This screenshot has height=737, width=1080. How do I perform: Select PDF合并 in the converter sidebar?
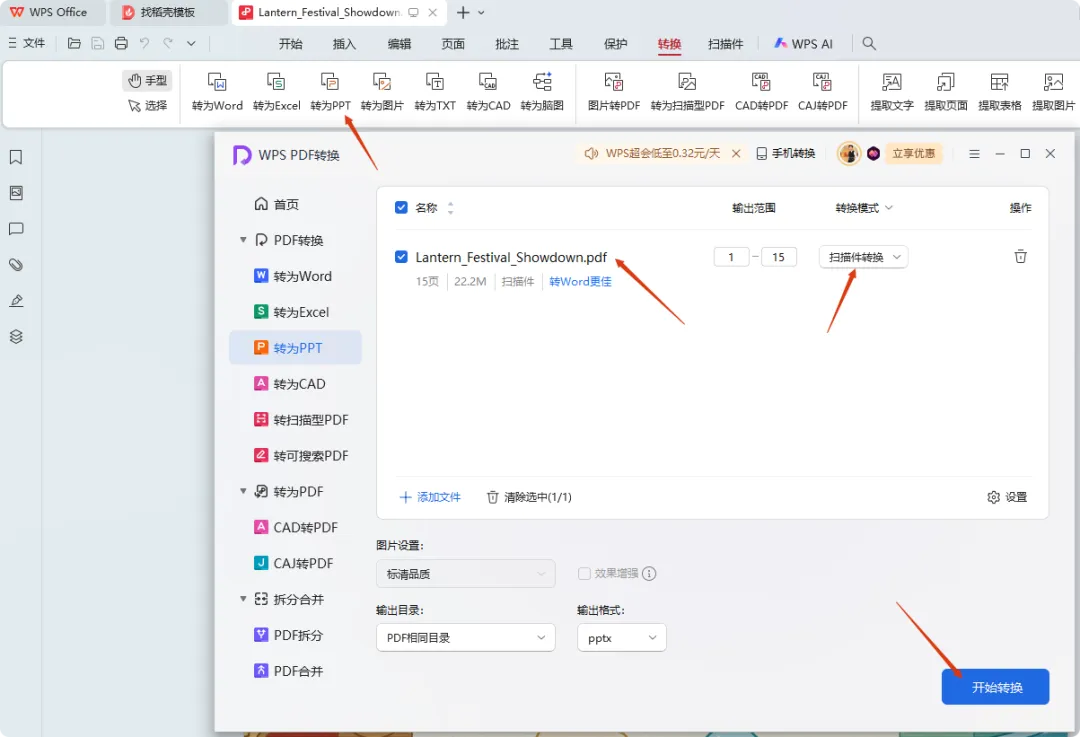coord(295,671)
